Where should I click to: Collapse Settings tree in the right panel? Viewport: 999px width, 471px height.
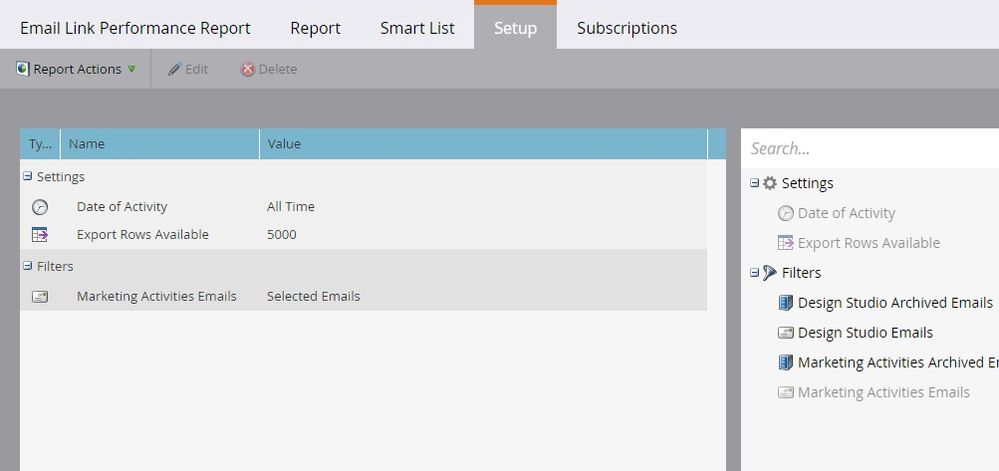[x=755, y=183]
